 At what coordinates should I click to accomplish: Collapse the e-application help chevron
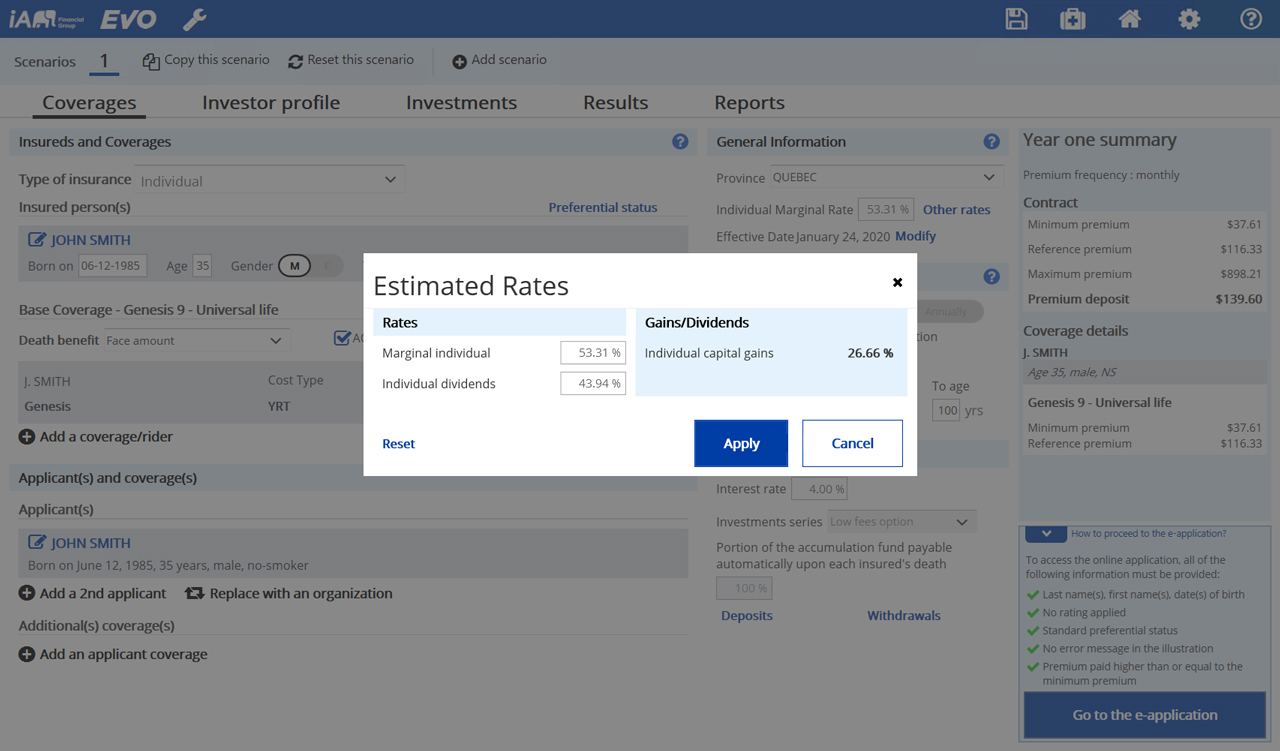point(1044,534)
